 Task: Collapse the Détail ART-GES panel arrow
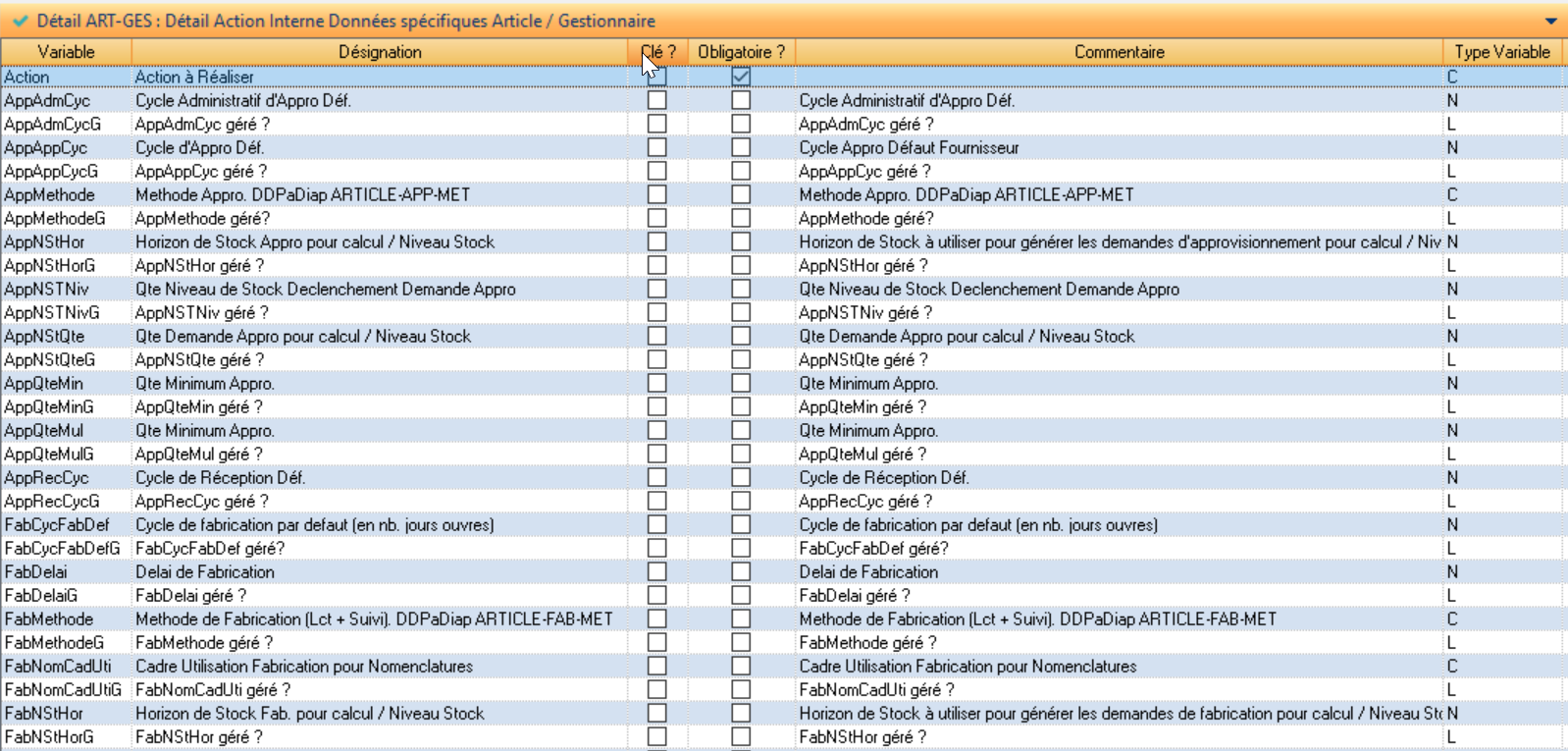[x=1550, y=21]
